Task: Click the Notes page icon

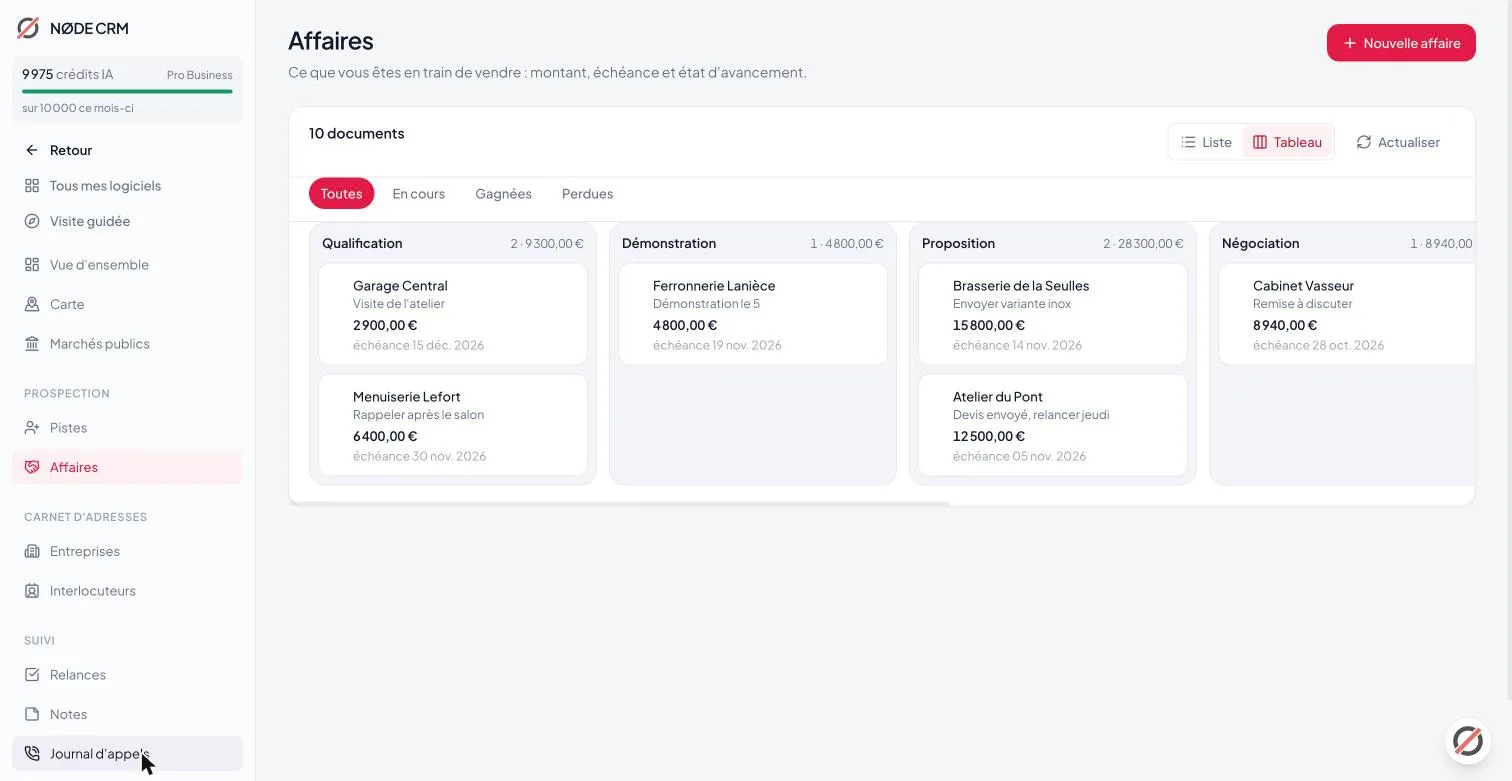Action: pos(32,714)
